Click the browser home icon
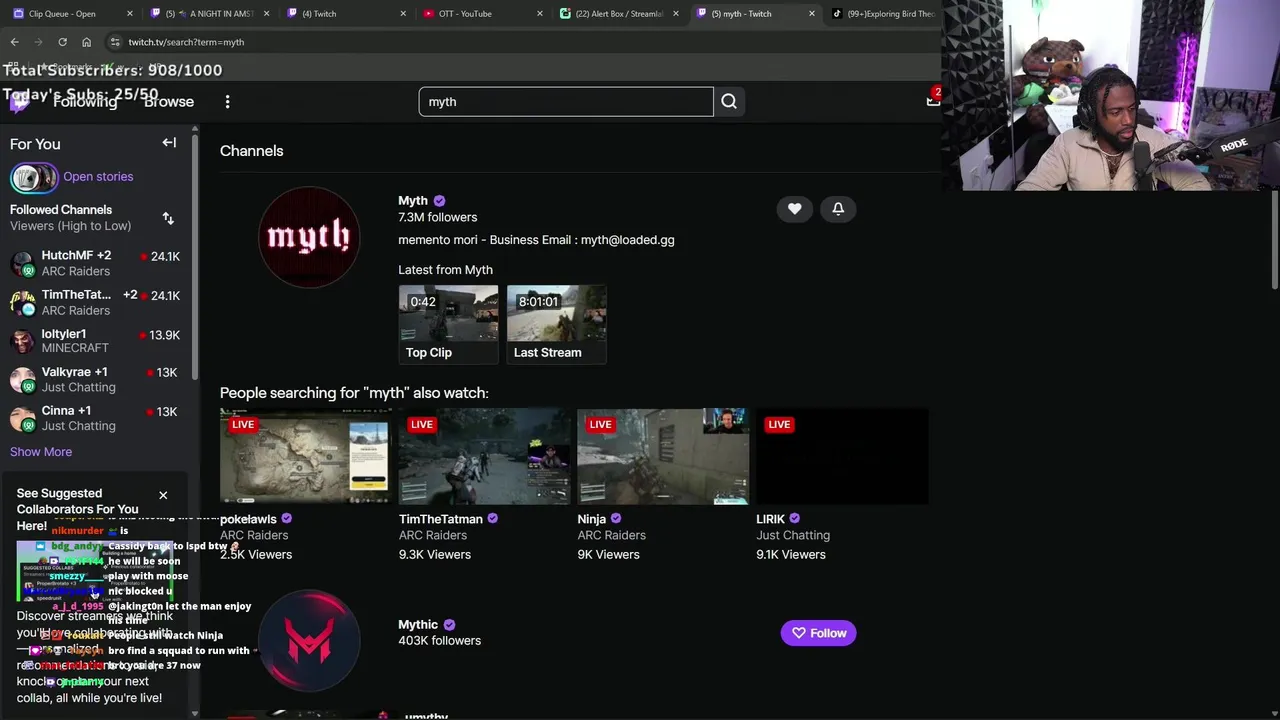 click(x=86, y=42)
